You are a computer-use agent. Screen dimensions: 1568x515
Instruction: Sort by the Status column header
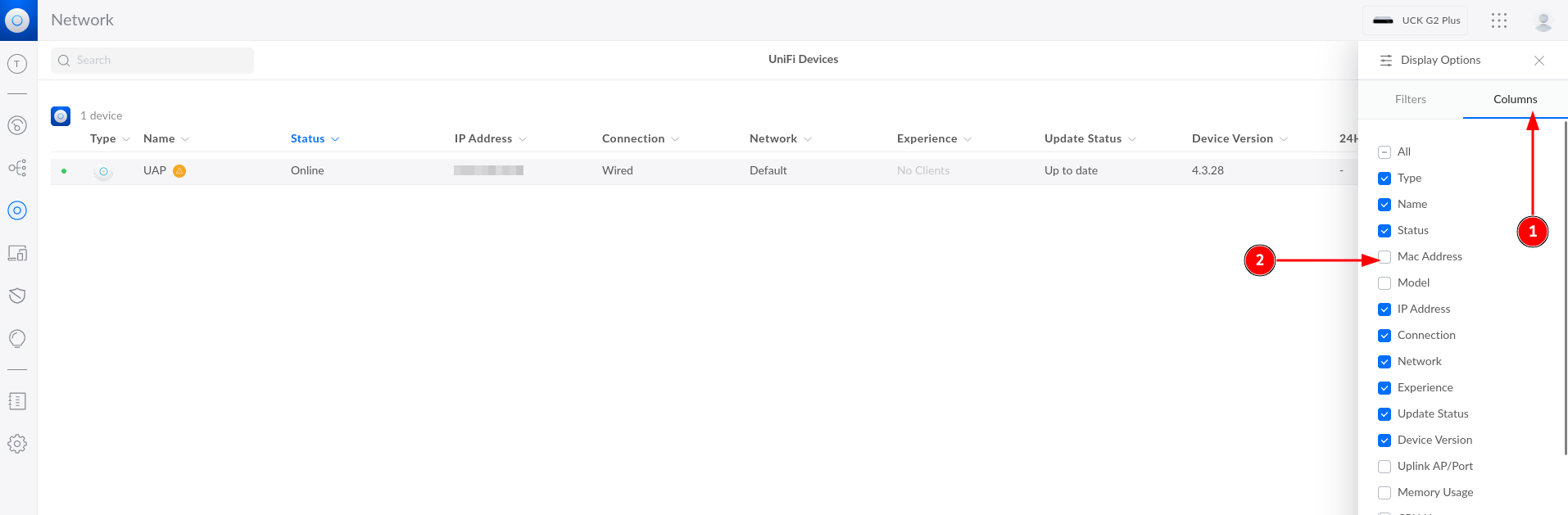tap(308, 139)
